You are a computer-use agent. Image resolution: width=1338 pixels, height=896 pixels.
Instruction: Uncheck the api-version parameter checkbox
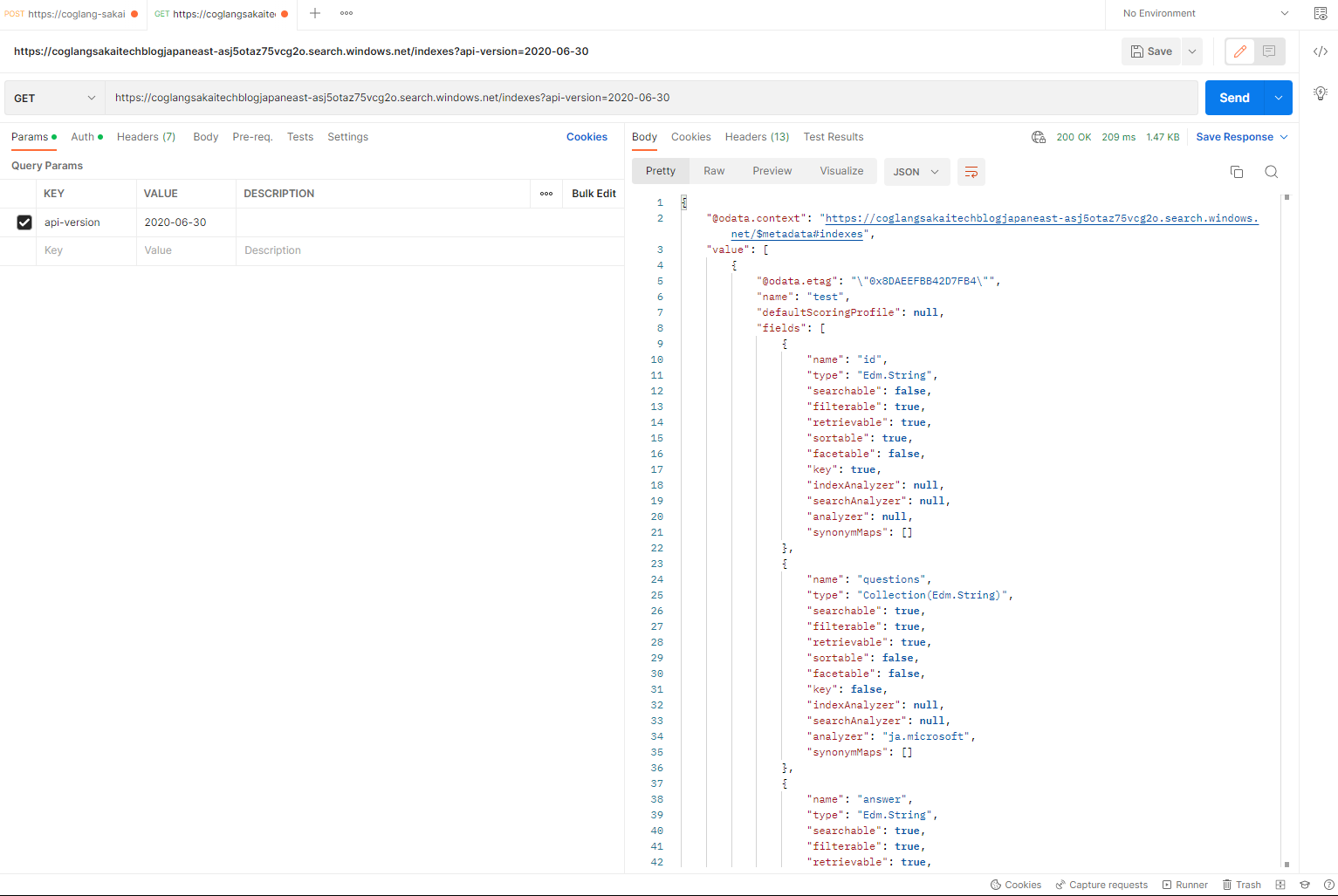coord(24,222)
